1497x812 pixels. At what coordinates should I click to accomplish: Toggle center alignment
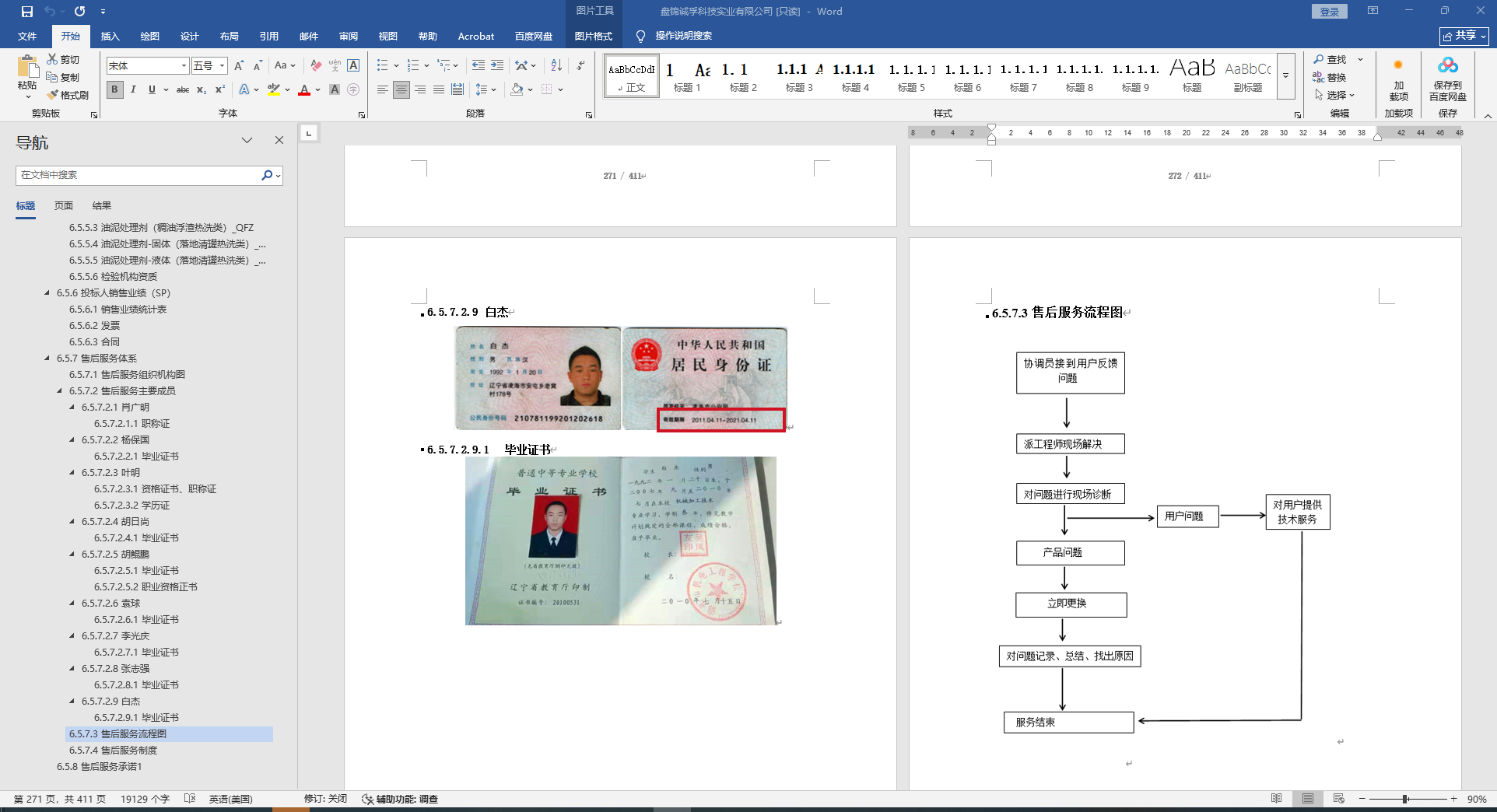[401, 89]
